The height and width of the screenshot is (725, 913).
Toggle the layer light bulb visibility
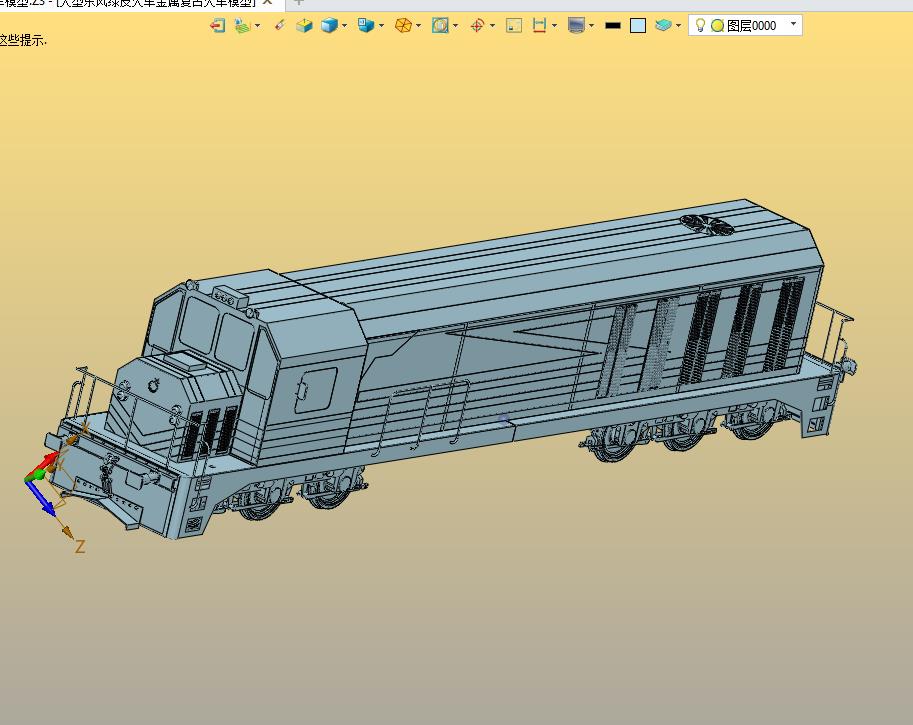pyautogui.click(x=700, y=25)
